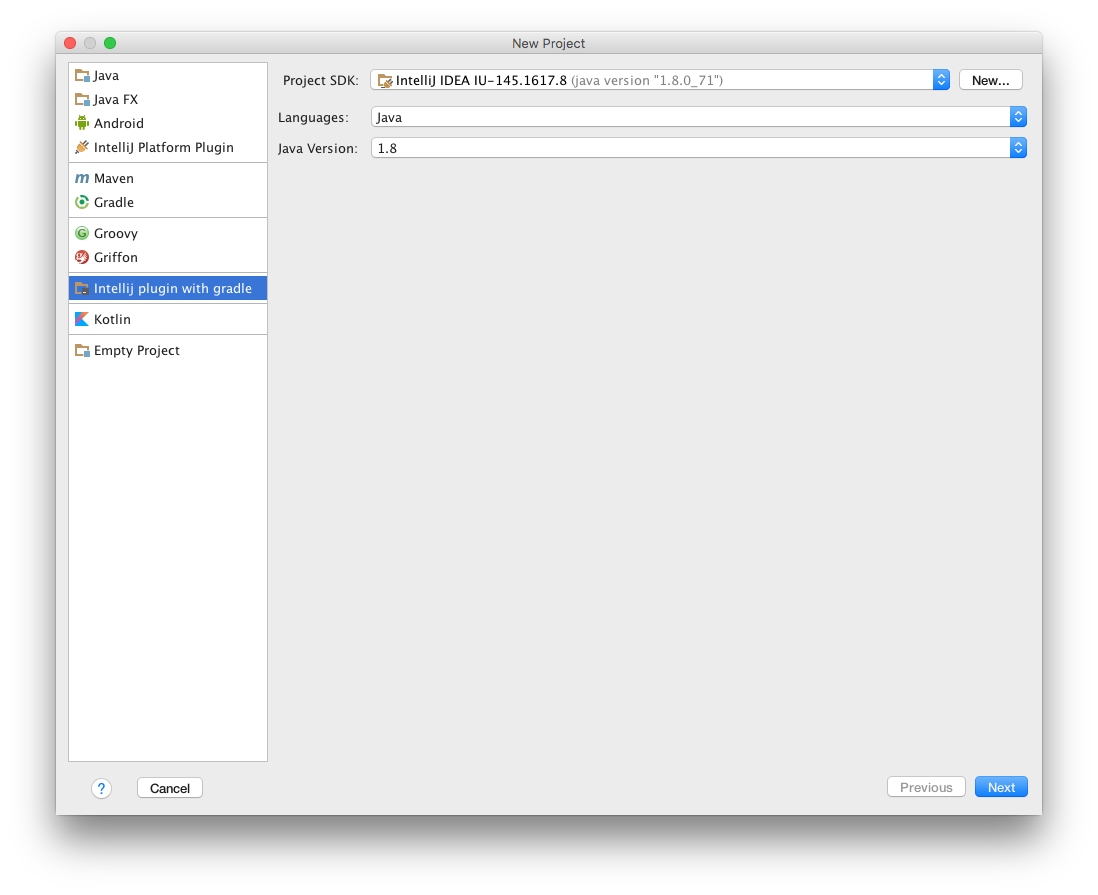Screen dimensions: 1098x895
Task: Select the Groovy label in list
Action: pyautogui.click(x=116, y=233)
